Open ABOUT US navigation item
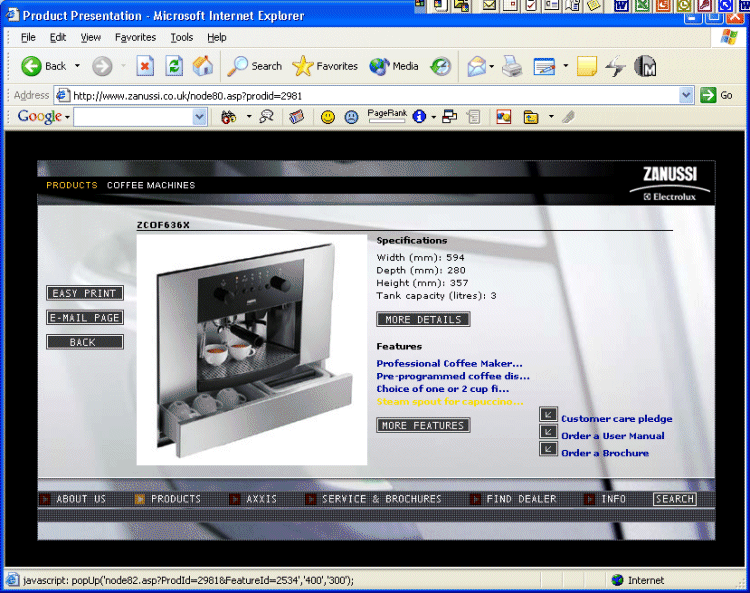This screenshot has height=593, width=750. 81,499
